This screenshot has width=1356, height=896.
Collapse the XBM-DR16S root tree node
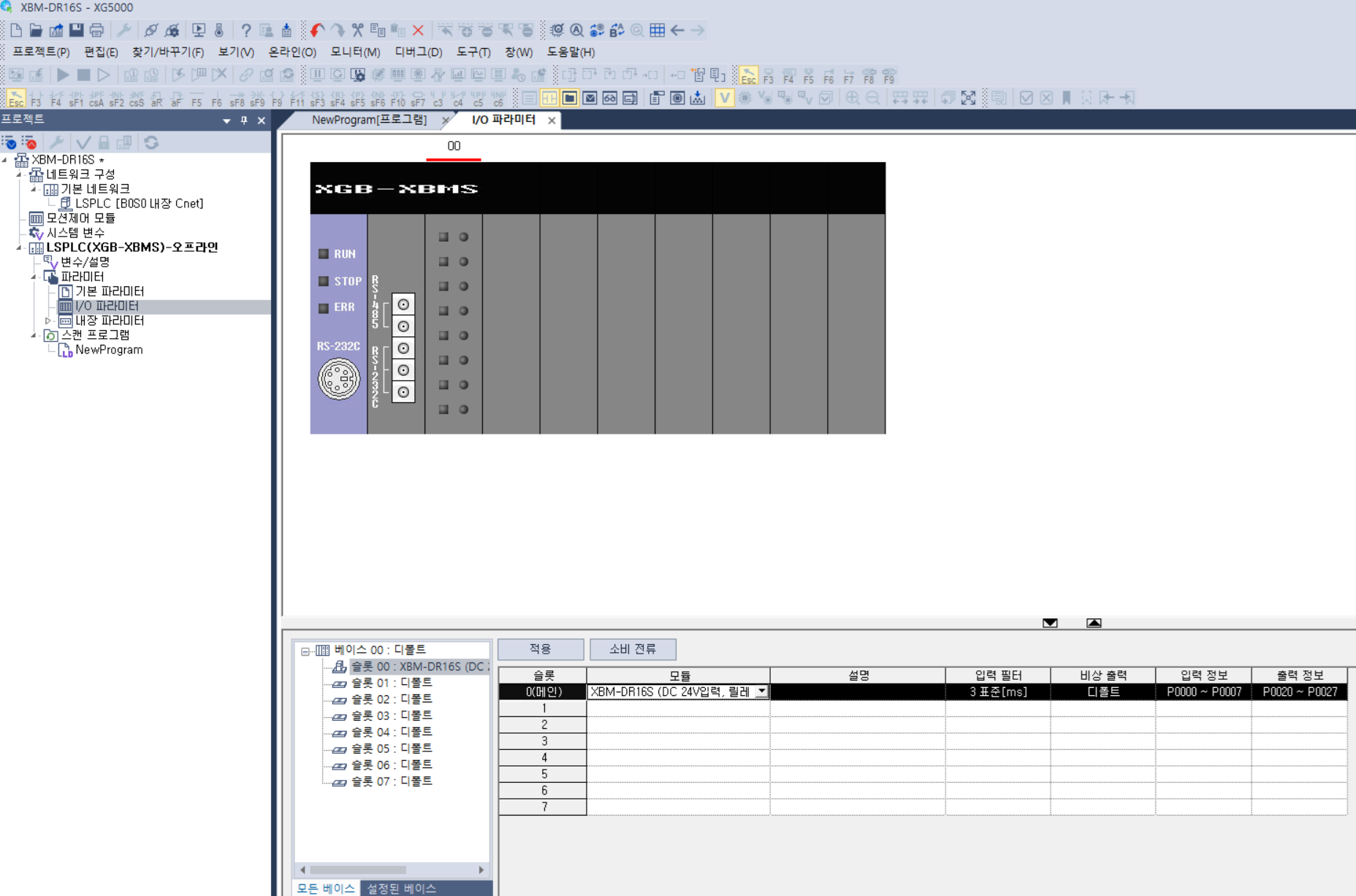coord(6,159)
